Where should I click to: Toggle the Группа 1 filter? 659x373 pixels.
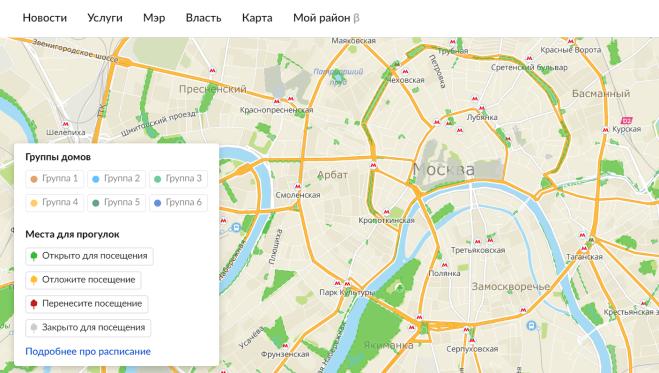[55, 179]
